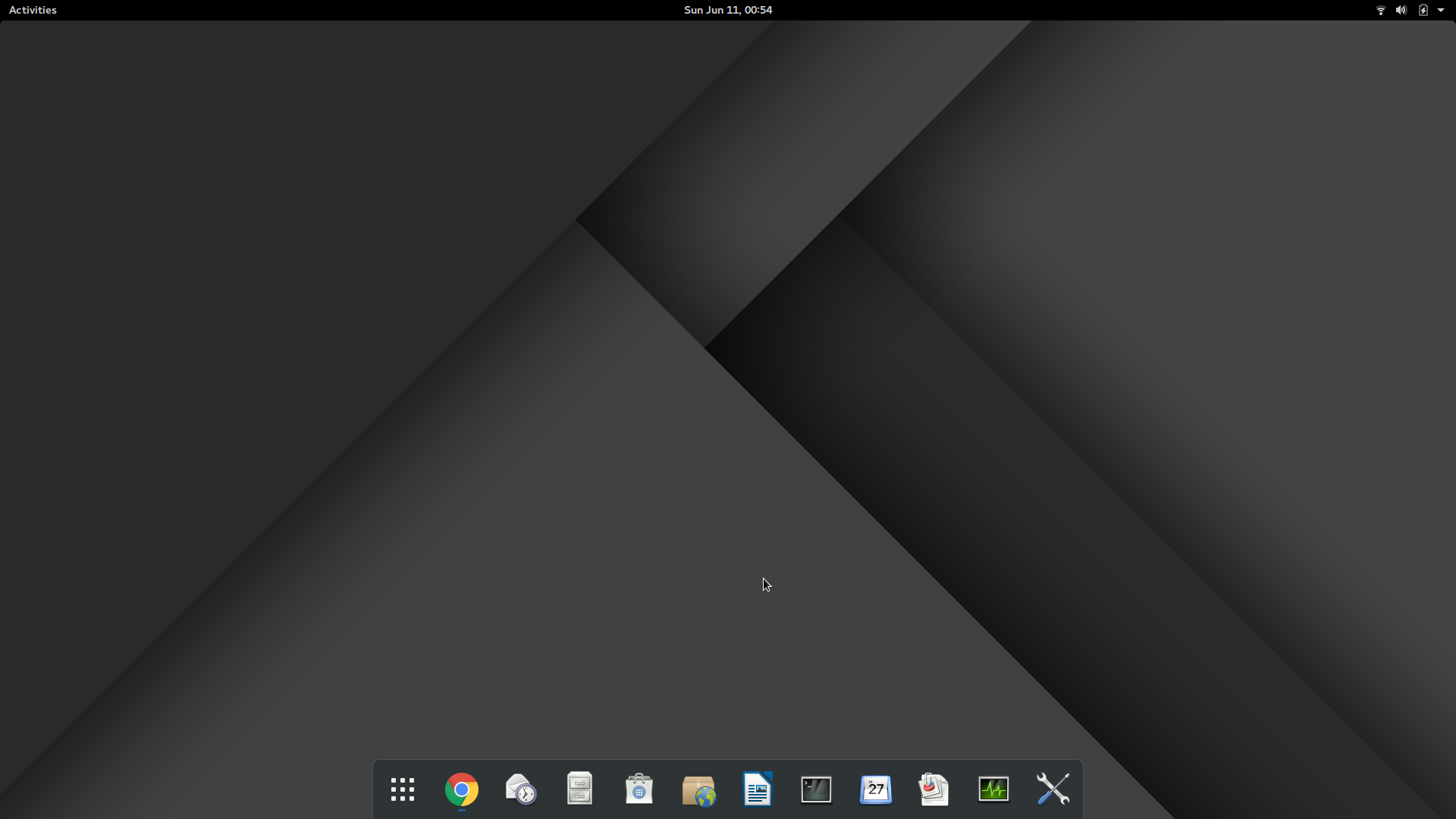Open the documents clipboard app icon
The height and width of the screenshot is (819, 1456).
click(934, 789)
